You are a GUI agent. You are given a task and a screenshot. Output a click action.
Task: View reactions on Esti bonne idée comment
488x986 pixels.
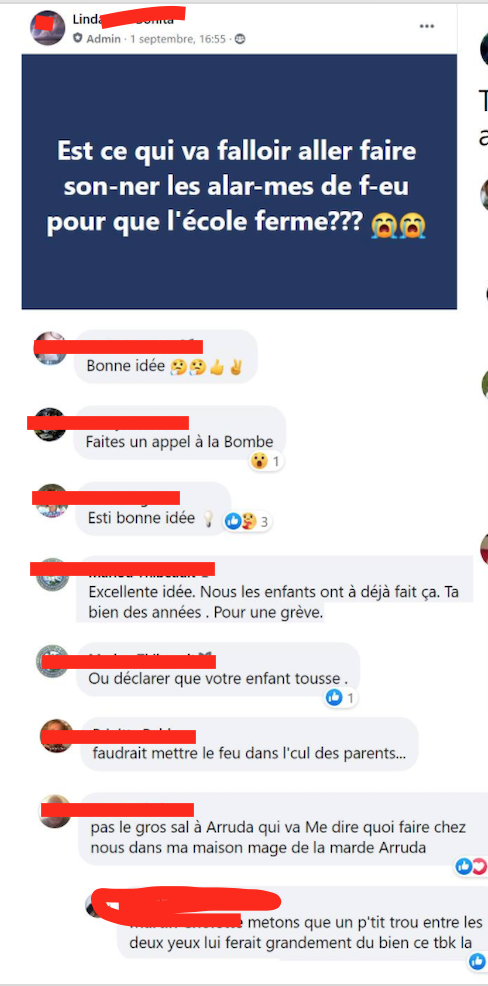[x=248, y=521]
